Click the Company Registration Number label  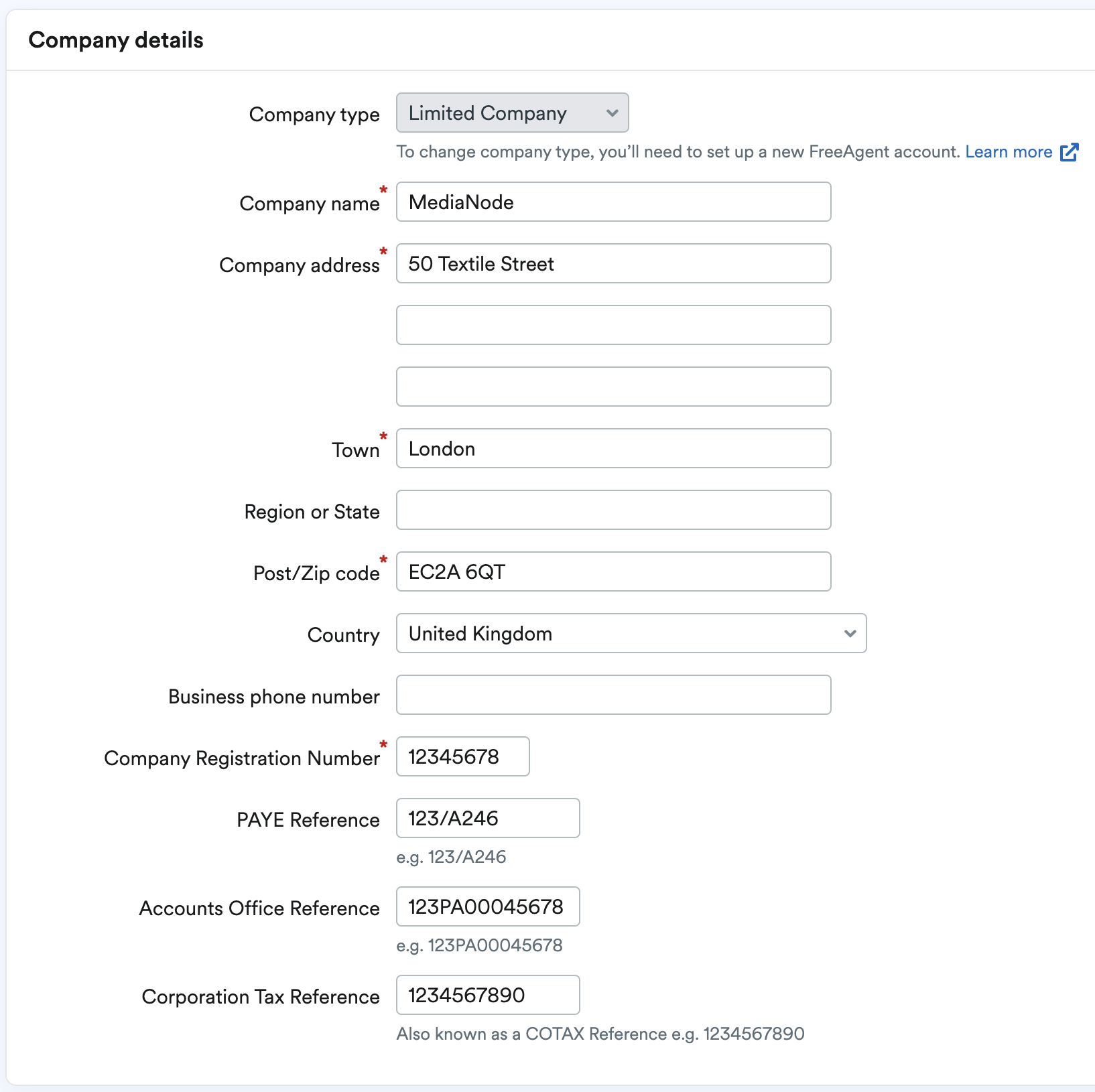pyautogui.click(x=242, y=758)
